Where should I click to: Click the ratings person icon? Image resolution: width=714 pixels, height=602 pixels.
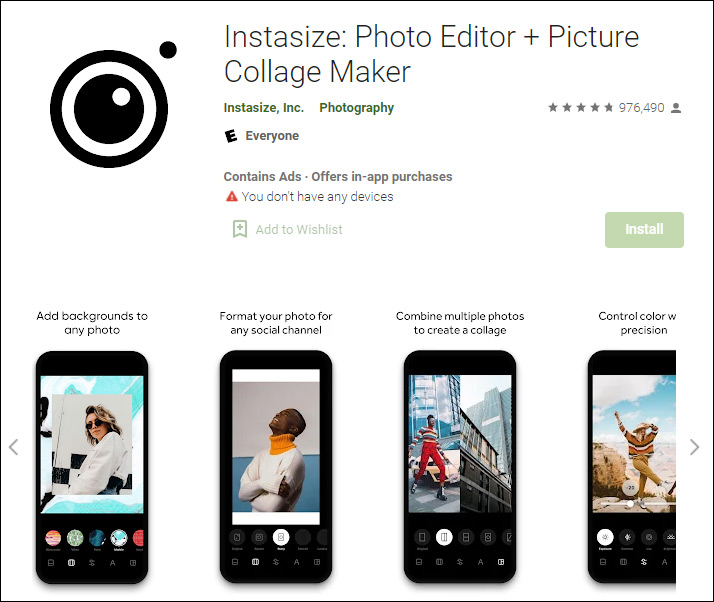point(676,108)
